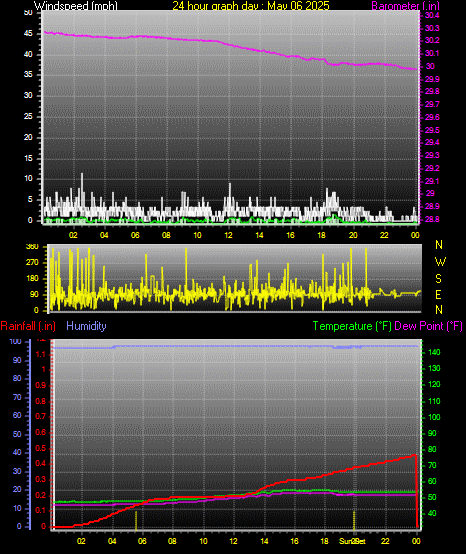The height and width of the screenshot is (554, 466).
Task: Select the 29.9 value on barometer axis
Action: (432, 79)
